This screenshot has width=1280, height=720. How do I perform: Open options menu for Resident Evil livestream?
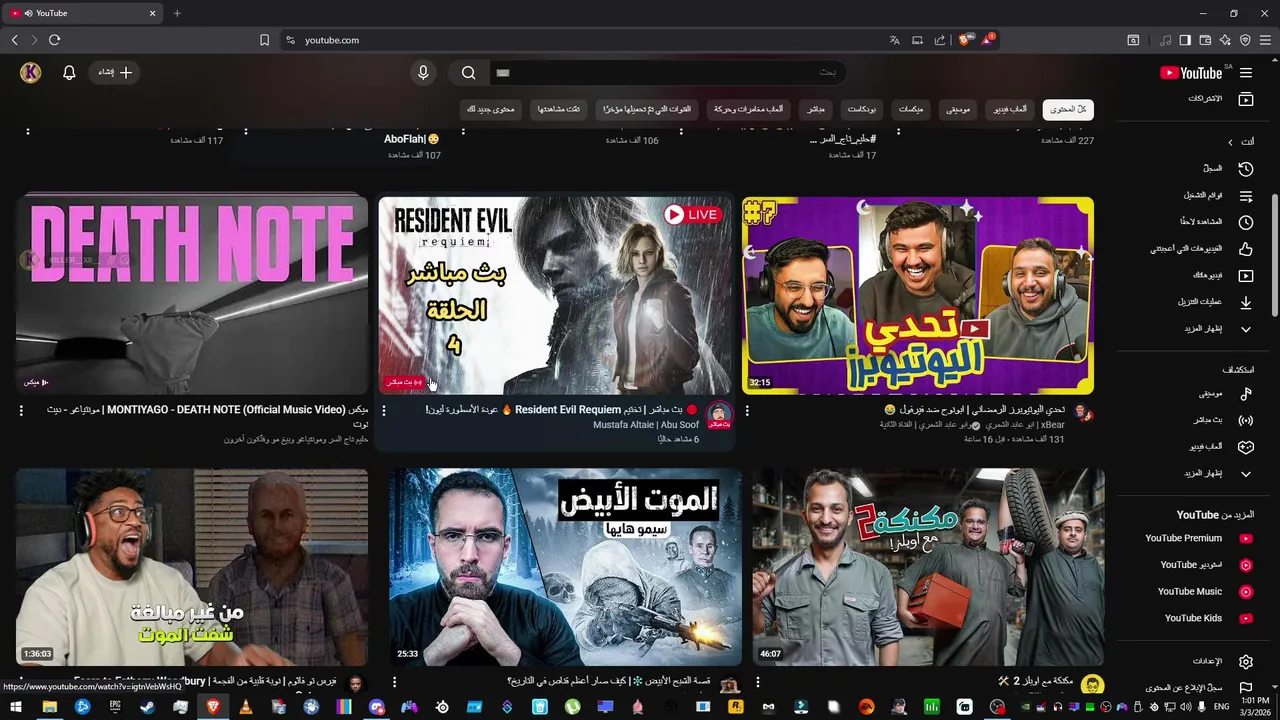click(x=384, y=410)
